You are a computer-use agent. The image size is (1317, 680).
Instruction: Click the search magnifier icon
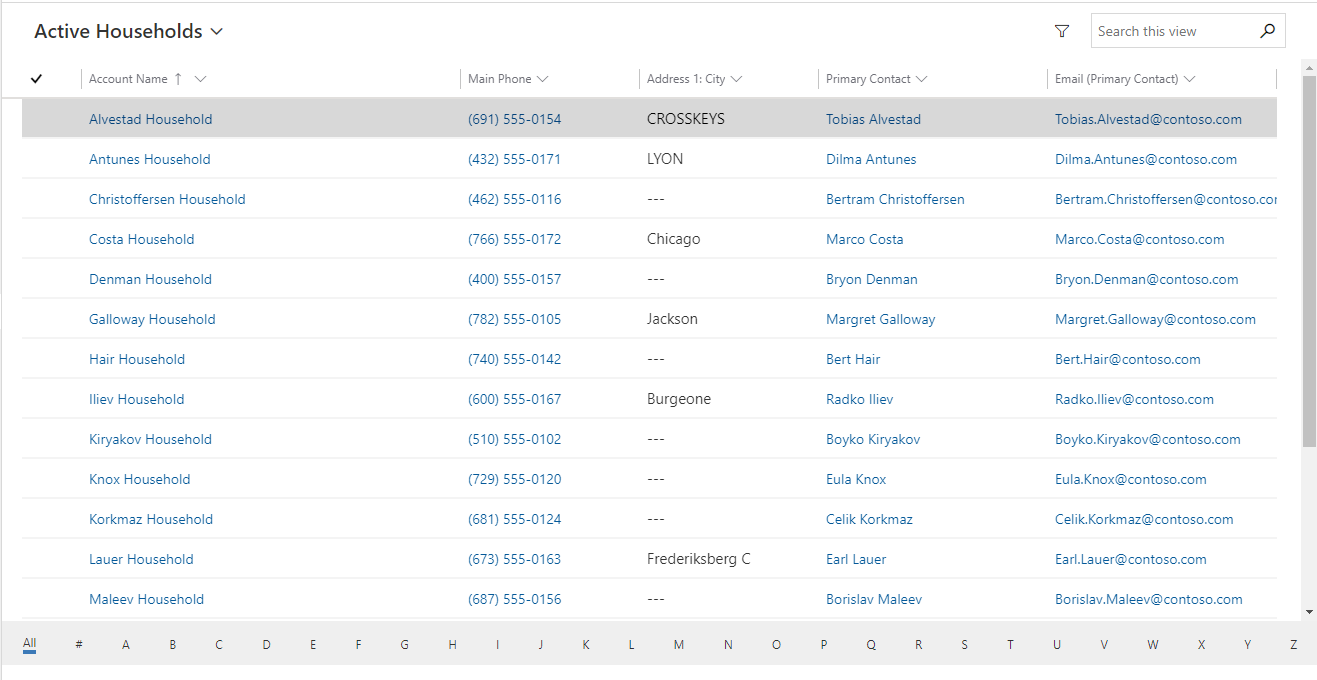tap(1267, 31)
